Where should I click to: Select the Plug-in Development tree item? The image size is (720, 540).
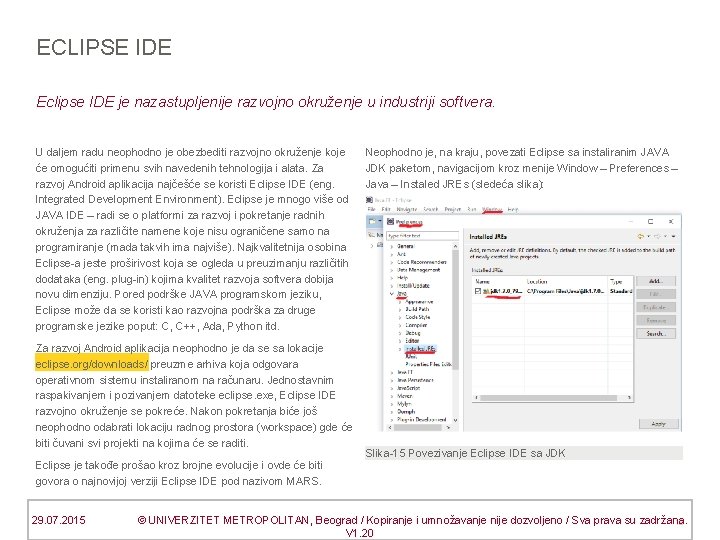click(422, 420)
